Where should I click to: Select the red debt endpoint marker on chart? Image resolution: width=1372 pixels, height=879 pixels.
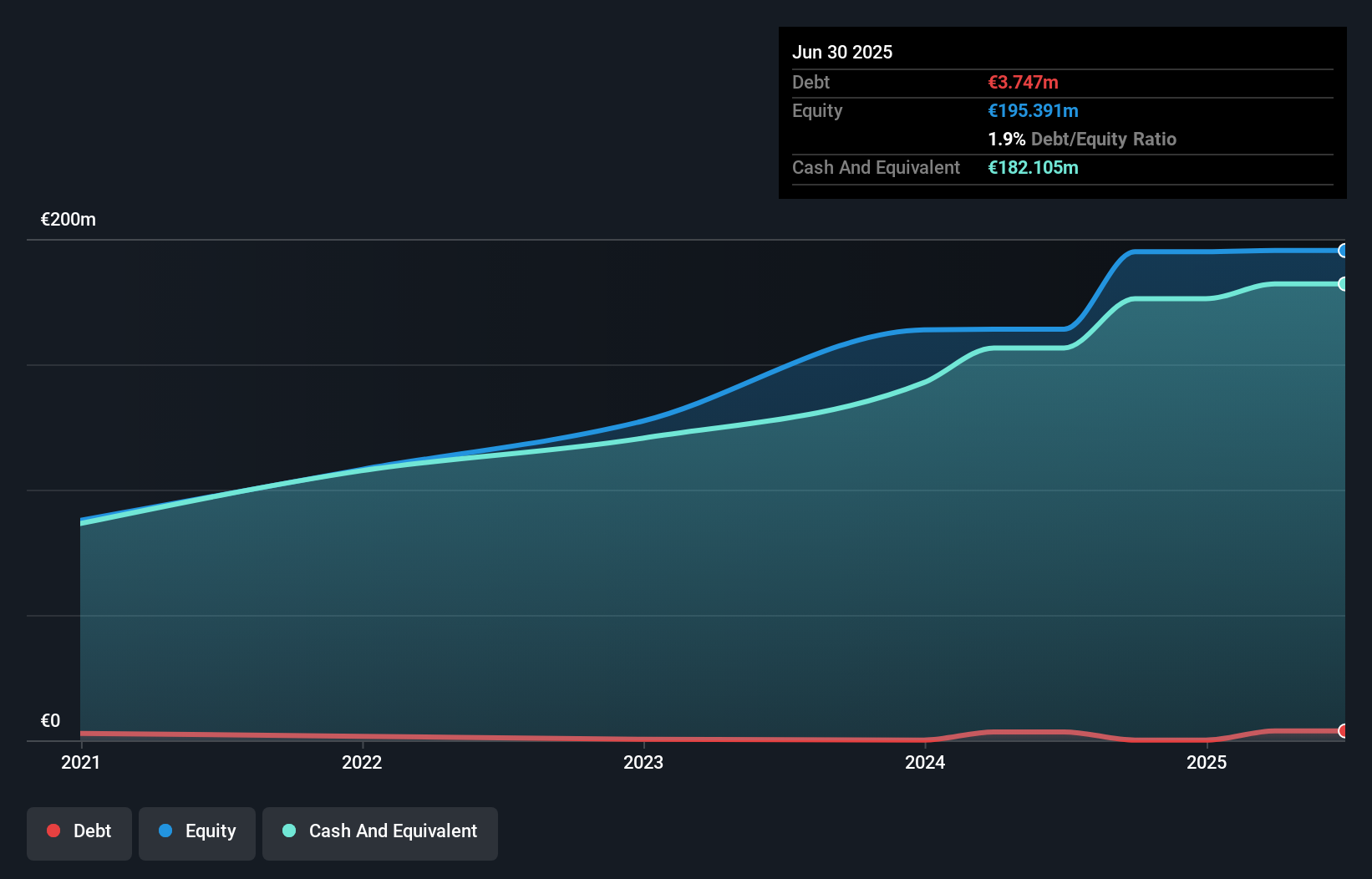coord(1344,730)
